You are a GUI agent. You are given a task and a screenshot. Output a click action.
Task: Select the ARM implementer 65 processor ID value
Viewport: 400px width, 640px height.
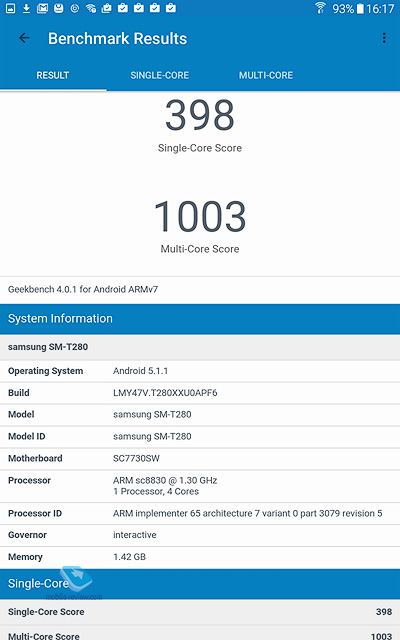tap(248, 513)
